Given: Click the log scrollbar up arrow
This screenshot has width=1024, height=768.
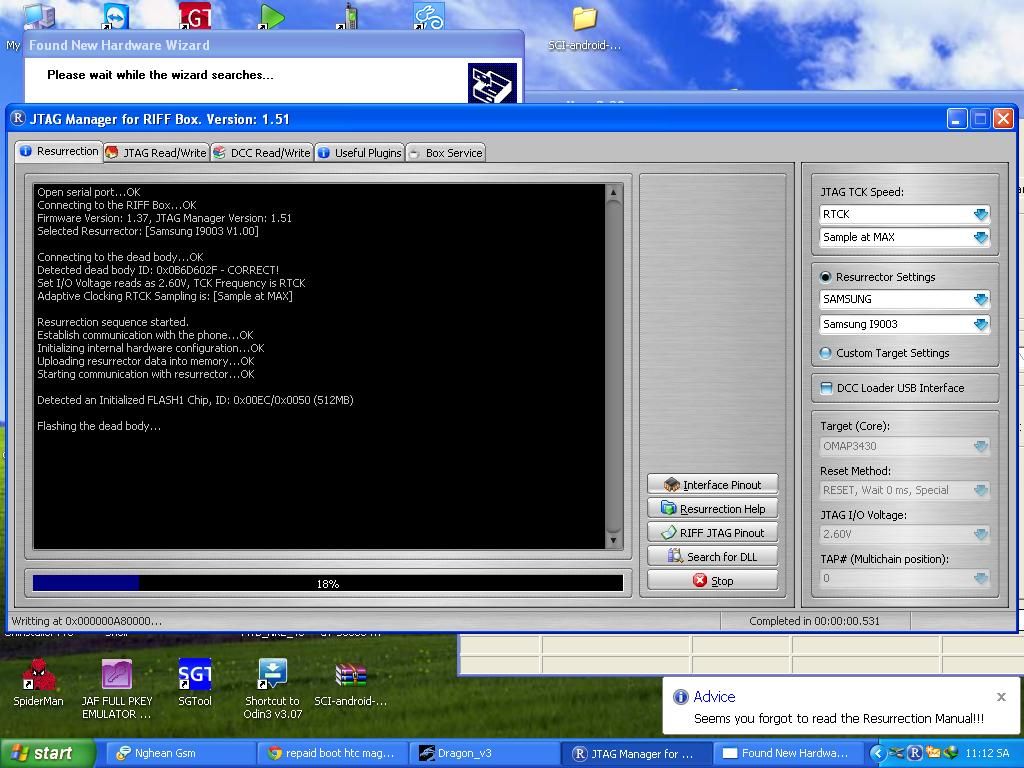Looking at the screenshot, I should (x=613, y=192).
